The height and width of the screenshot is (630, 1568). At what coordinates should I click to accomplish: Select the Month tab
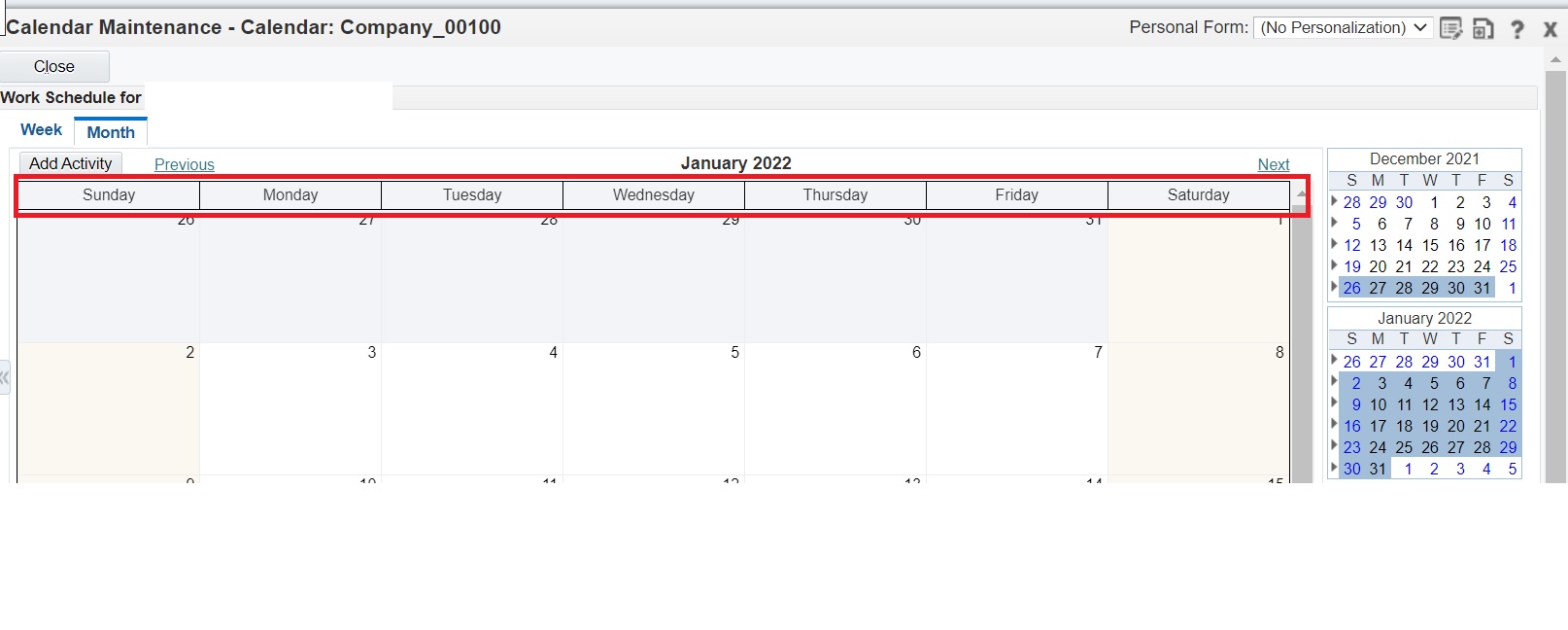pyautogui.click(x=110, y=131)
